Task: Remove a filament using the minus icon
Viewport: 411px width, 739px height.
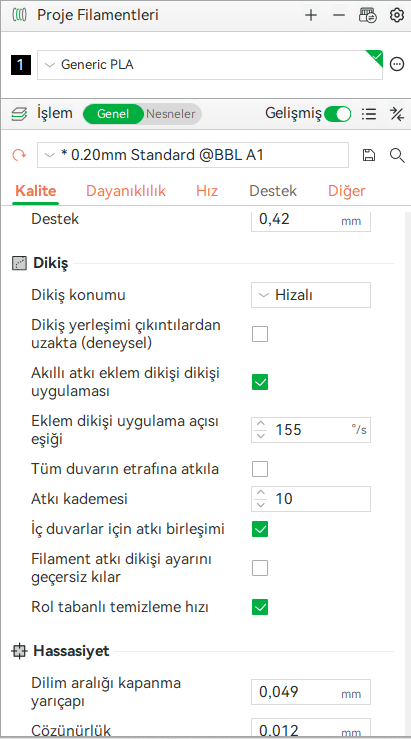Action: [338, 16]
